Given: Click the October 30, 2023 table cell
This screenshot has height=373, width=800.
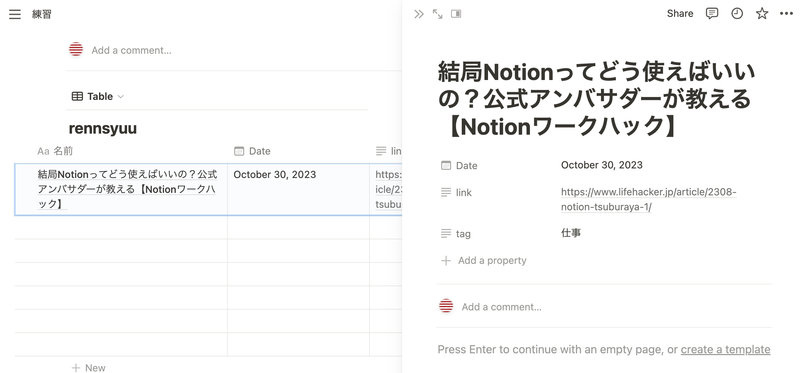Looking at the screenshot, I should pos(298,189).
